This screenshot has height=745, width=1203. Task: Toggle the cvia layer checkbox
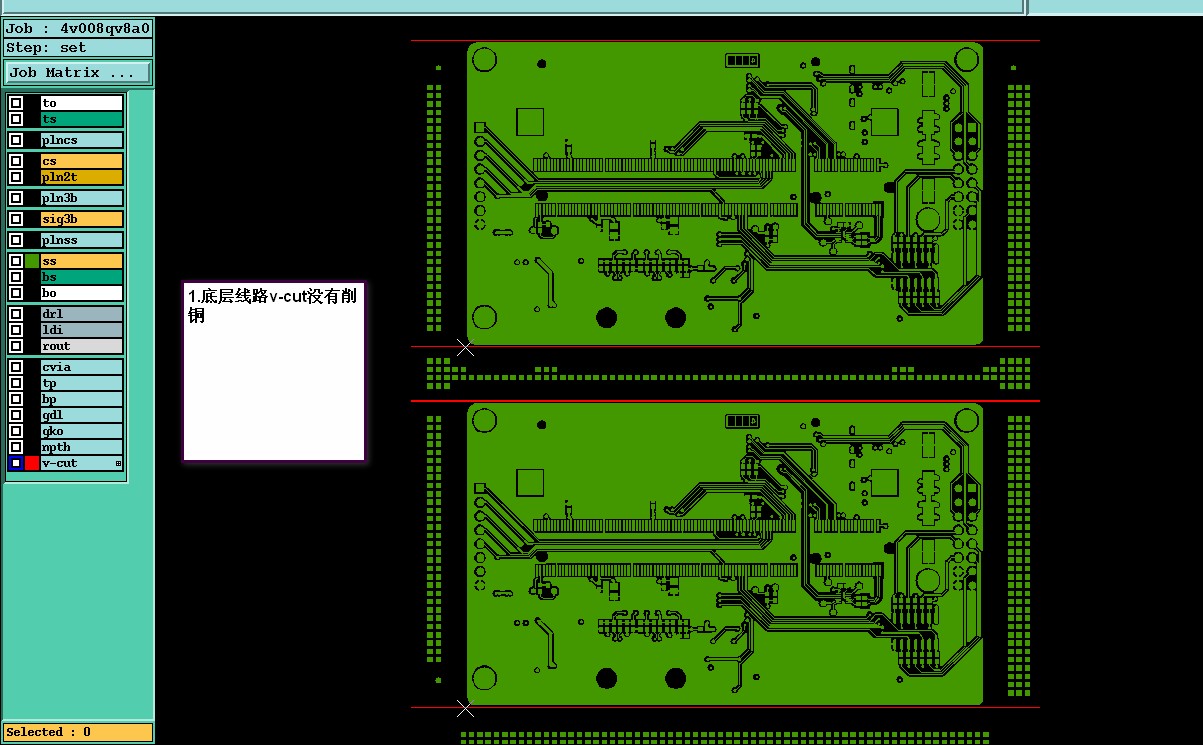click(16, 367)
